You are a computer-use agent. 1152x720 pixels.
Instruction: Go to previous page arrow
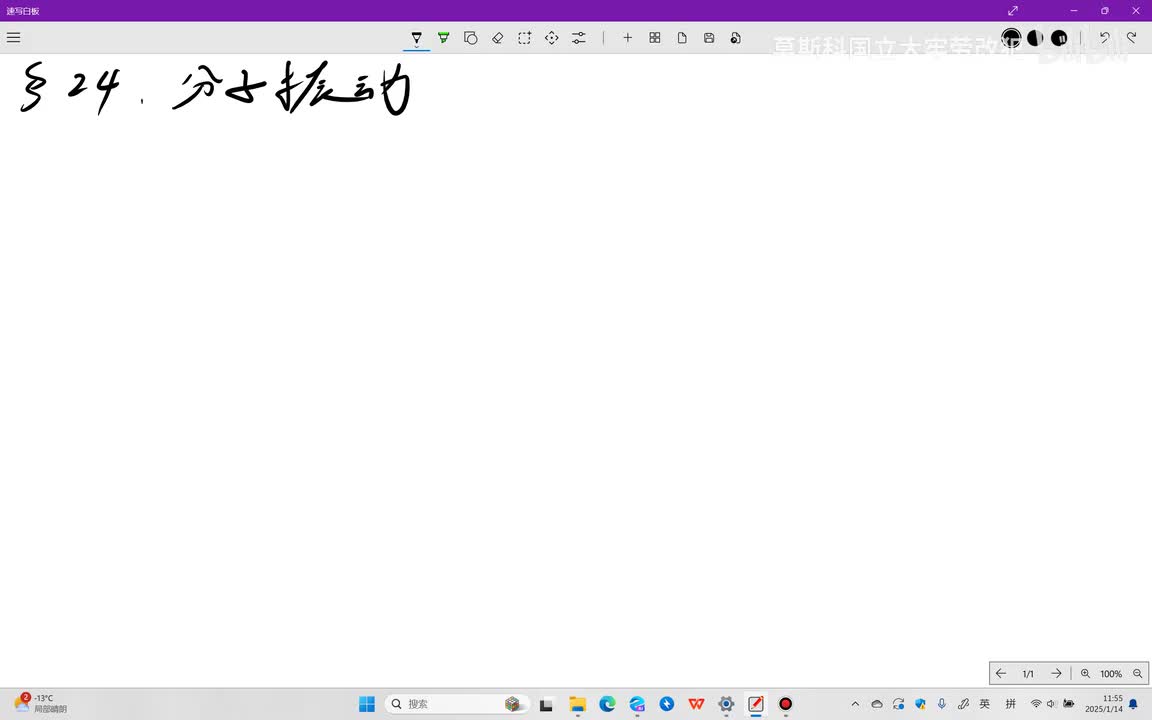point(1001,673)
